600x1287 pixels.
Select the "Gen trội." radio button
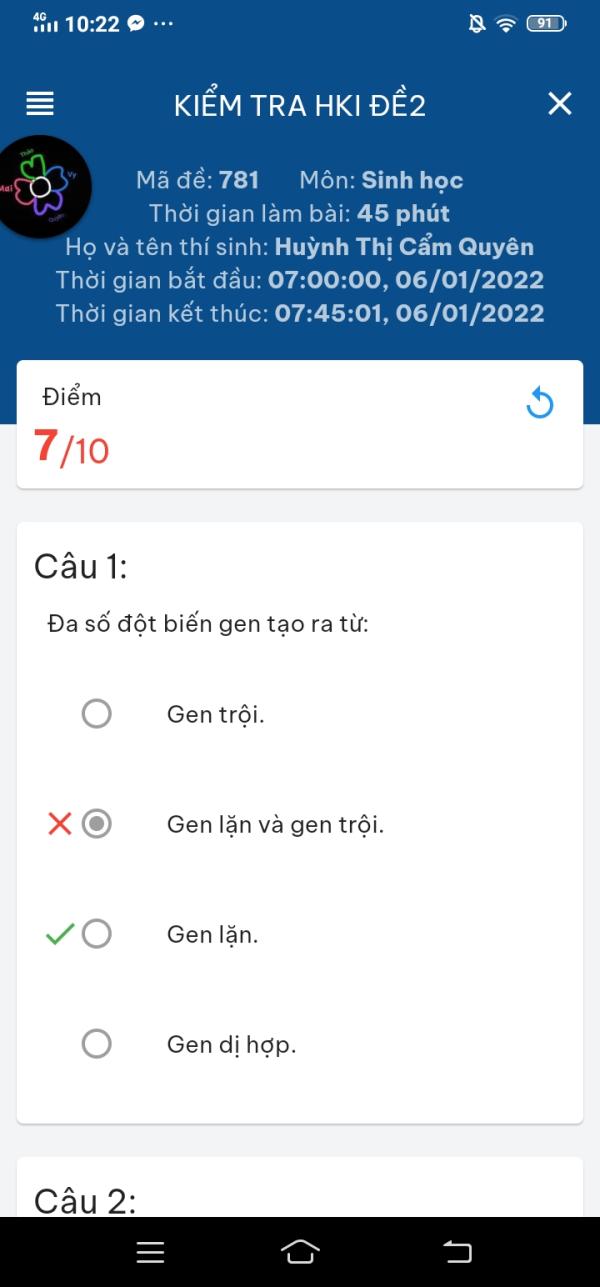click(97, 714)
